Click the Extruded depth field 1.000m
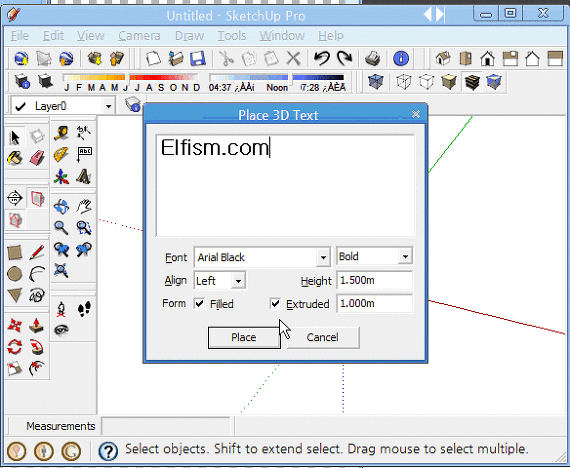The width and height of the screenshot is (570, 468). click(x=374, y=303)
